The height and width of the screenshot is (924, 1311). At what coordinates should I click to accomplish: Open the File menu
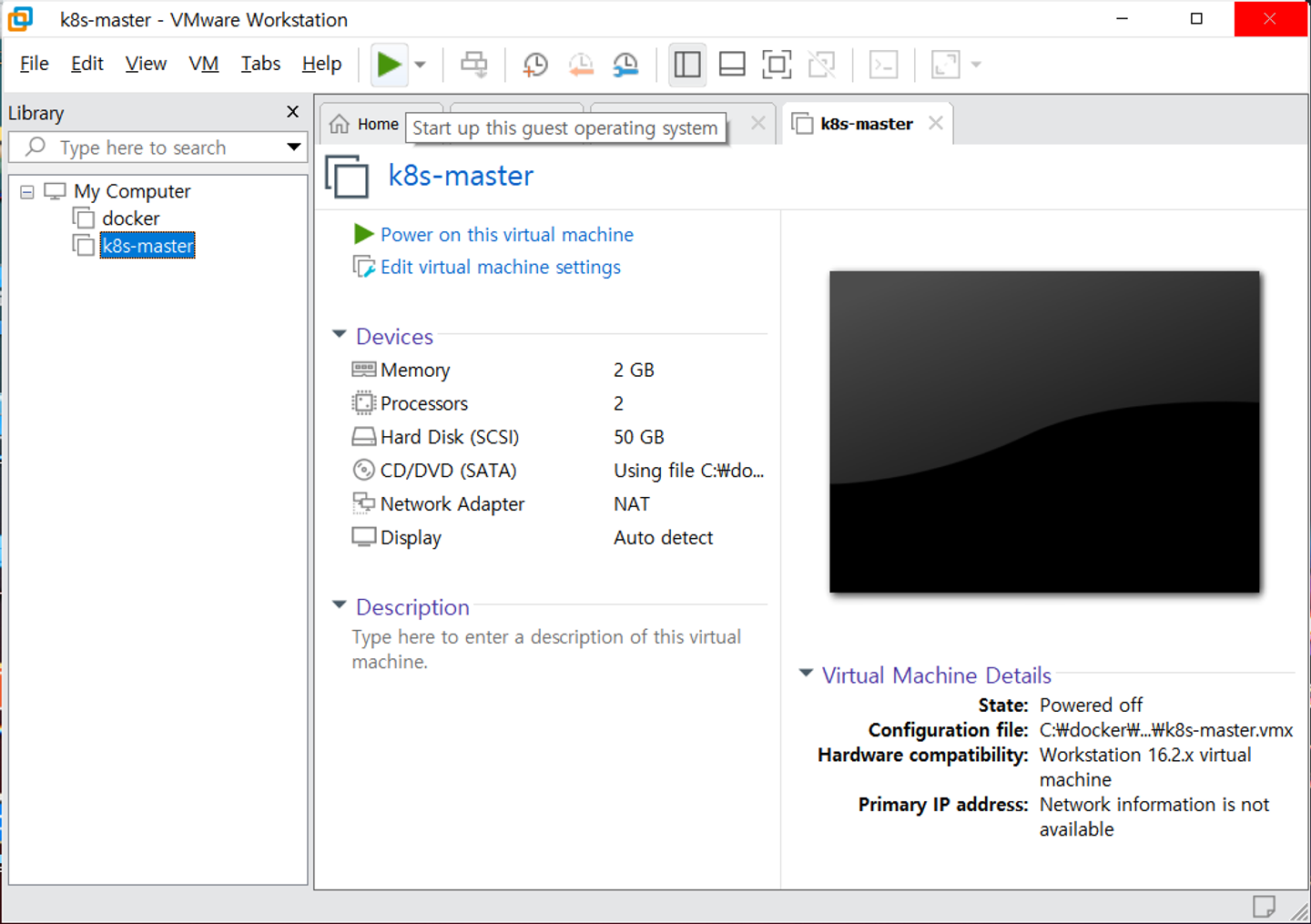[34, 64]
